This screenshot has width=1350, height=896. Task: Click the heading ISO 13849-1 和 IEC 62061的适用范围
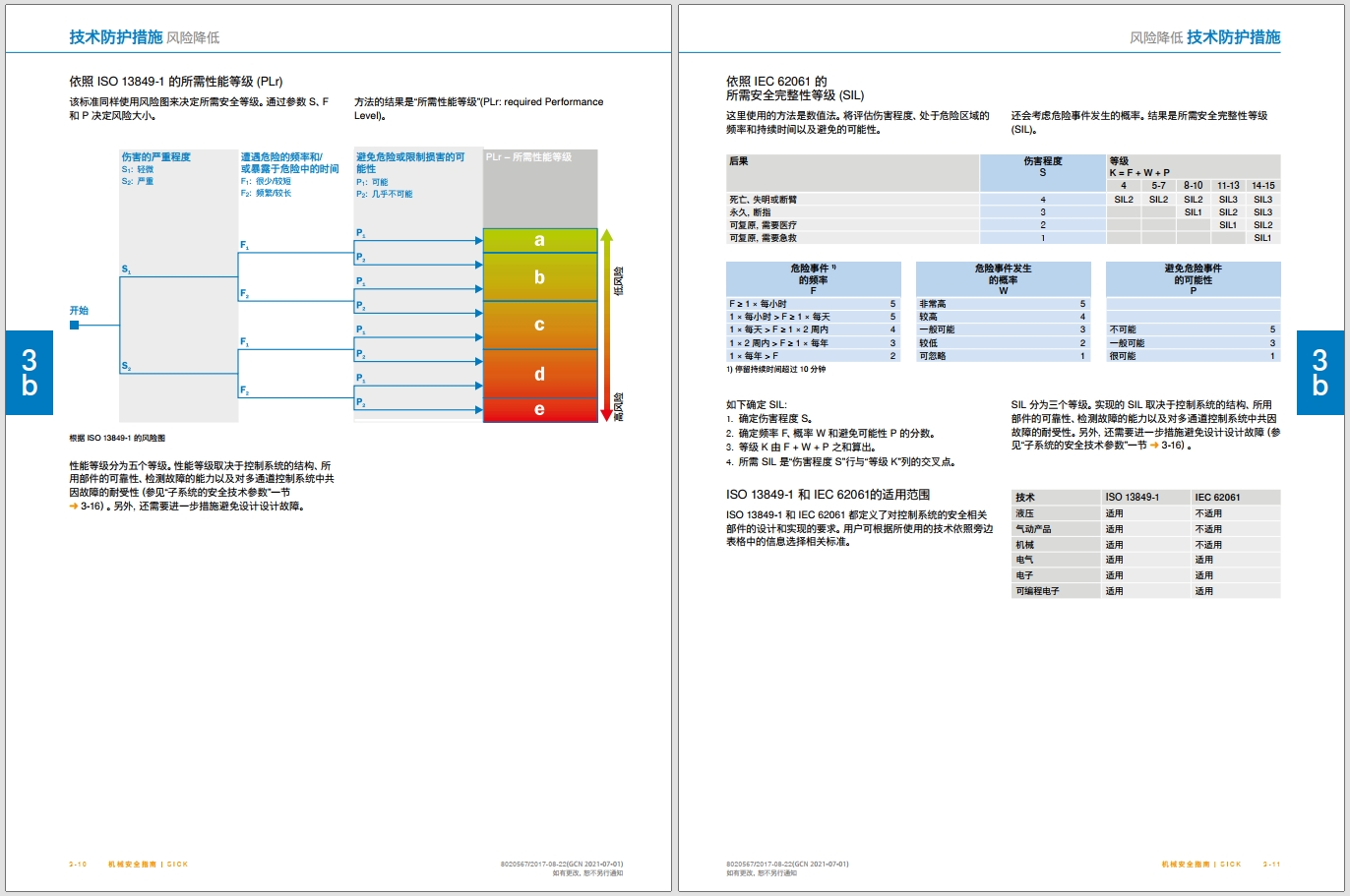pyautogui.click(x=828, y=495)
